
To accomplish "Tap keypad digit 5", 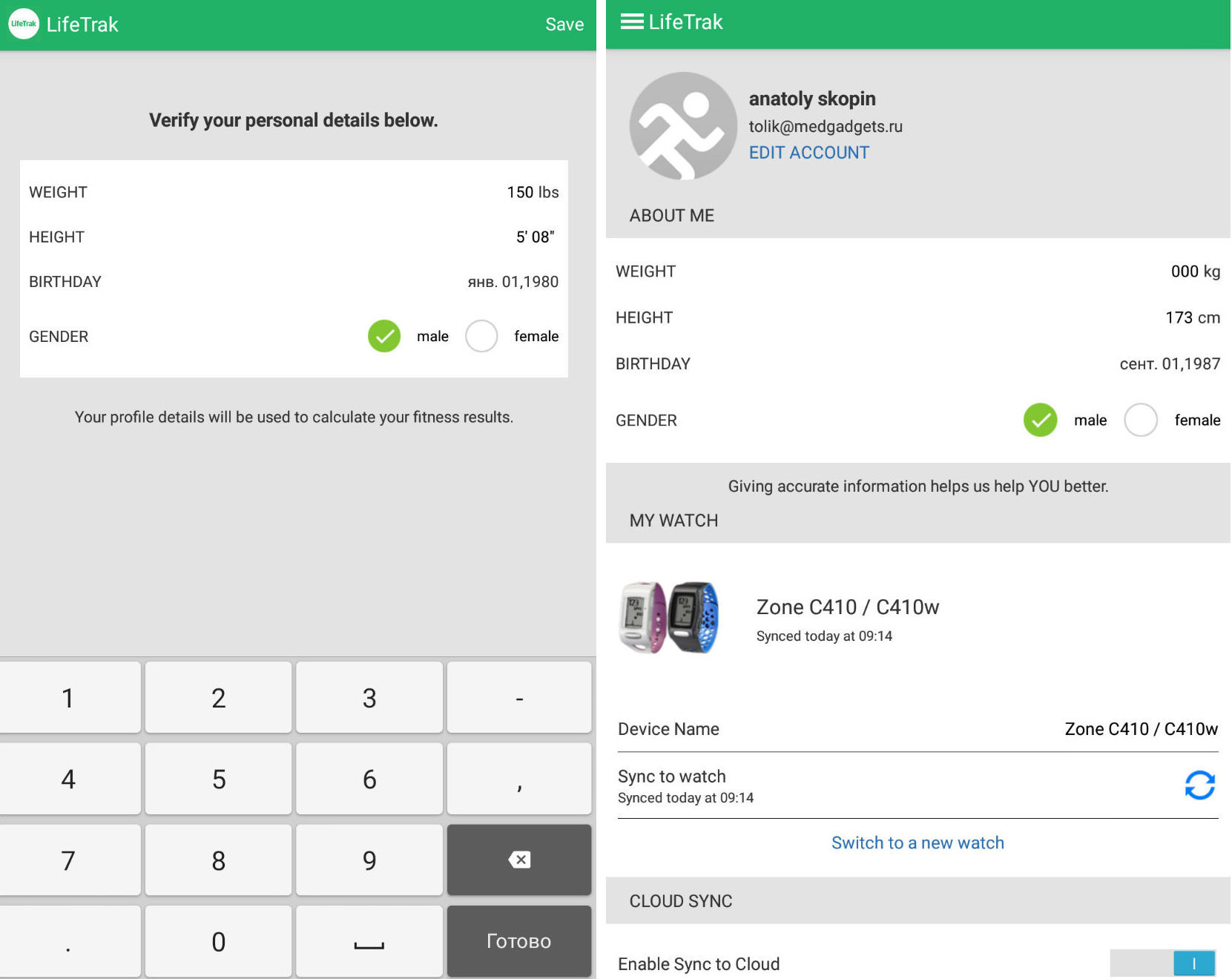I will (218, 779).
